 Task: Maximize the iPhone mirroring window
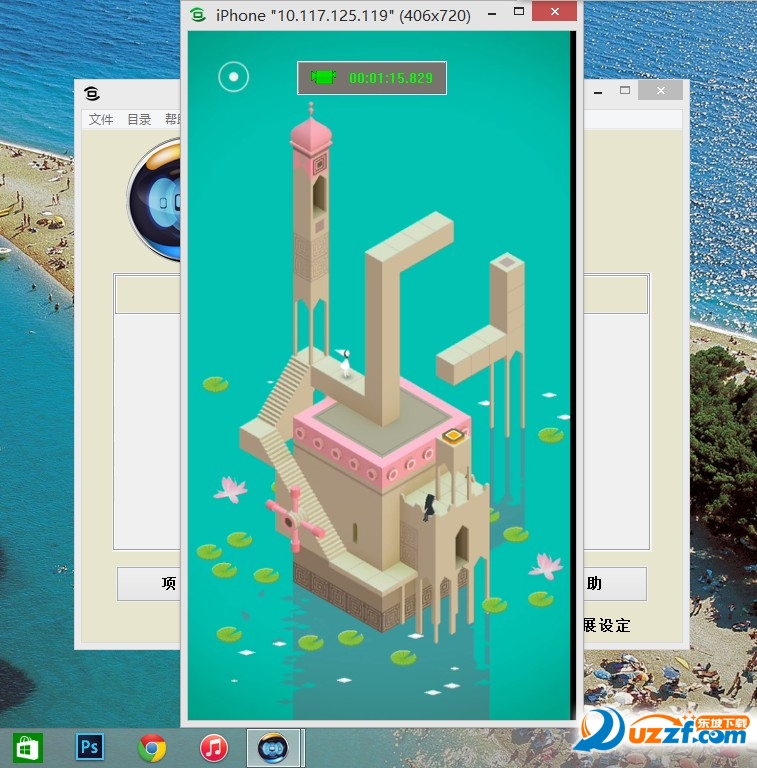[519, 12]
